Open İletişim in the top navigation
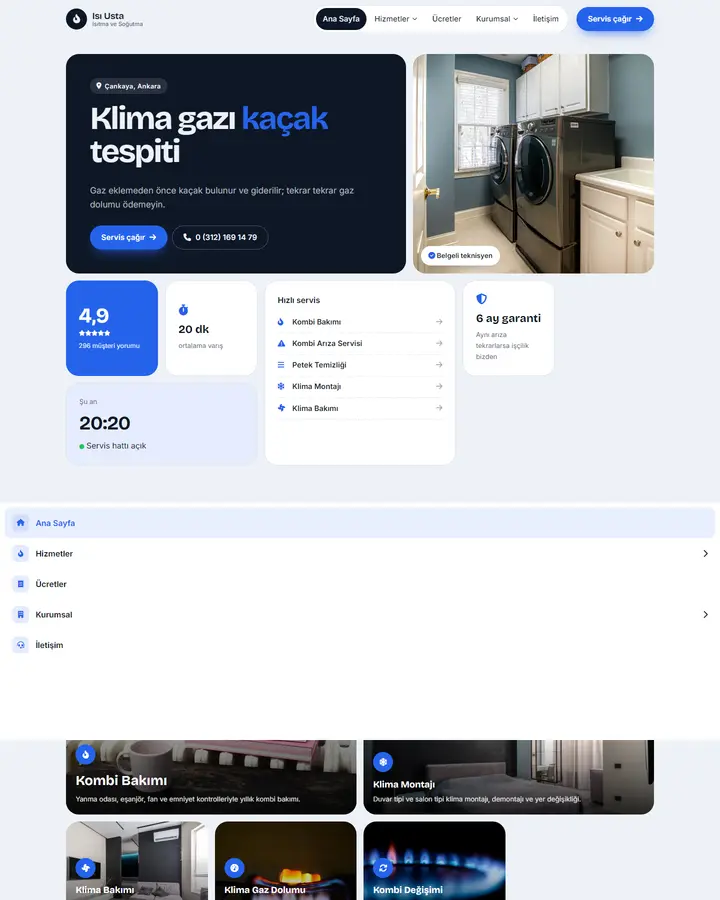 (x=545, y=19)
